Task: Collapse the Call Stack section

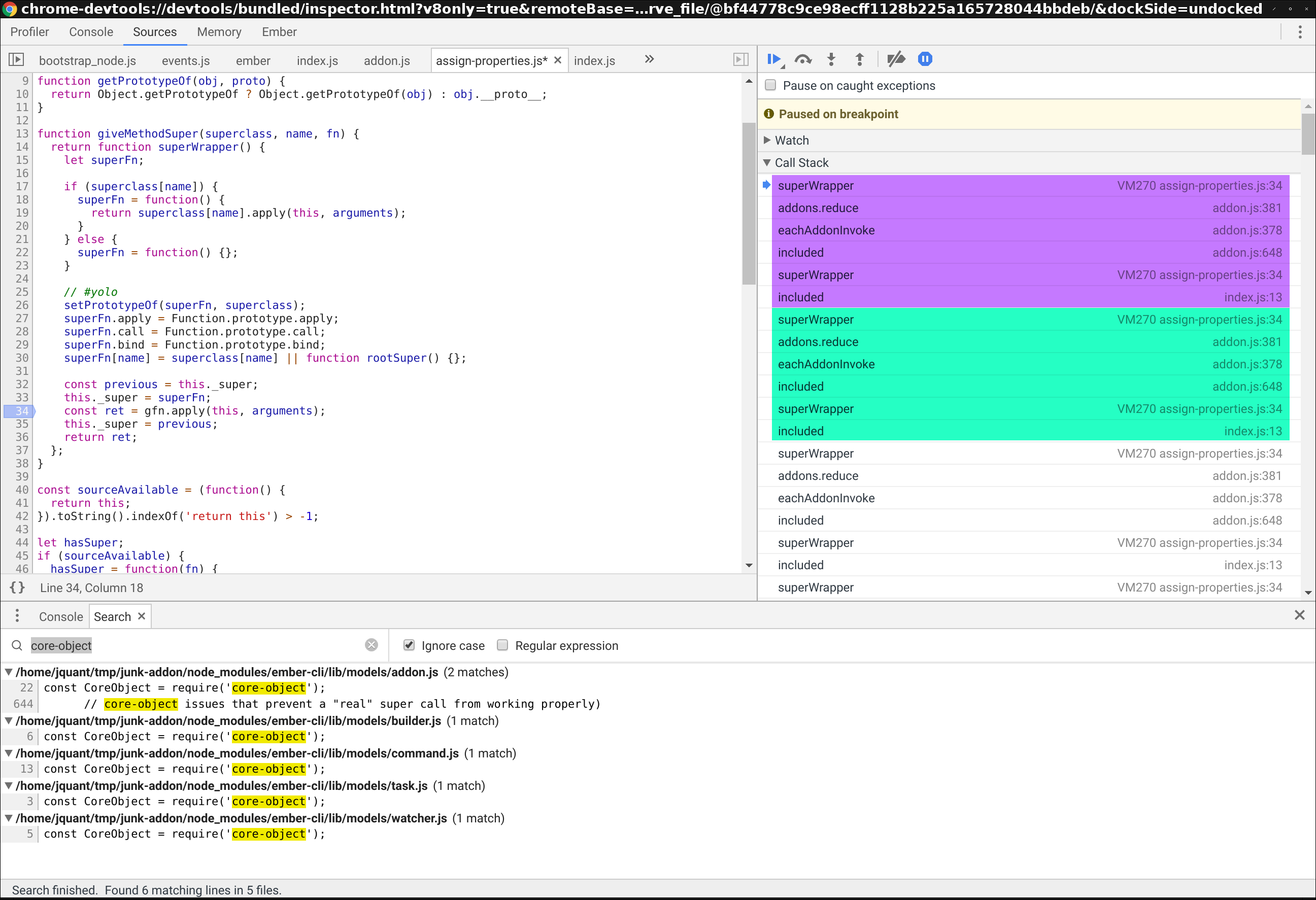Action: click(768, 162)
